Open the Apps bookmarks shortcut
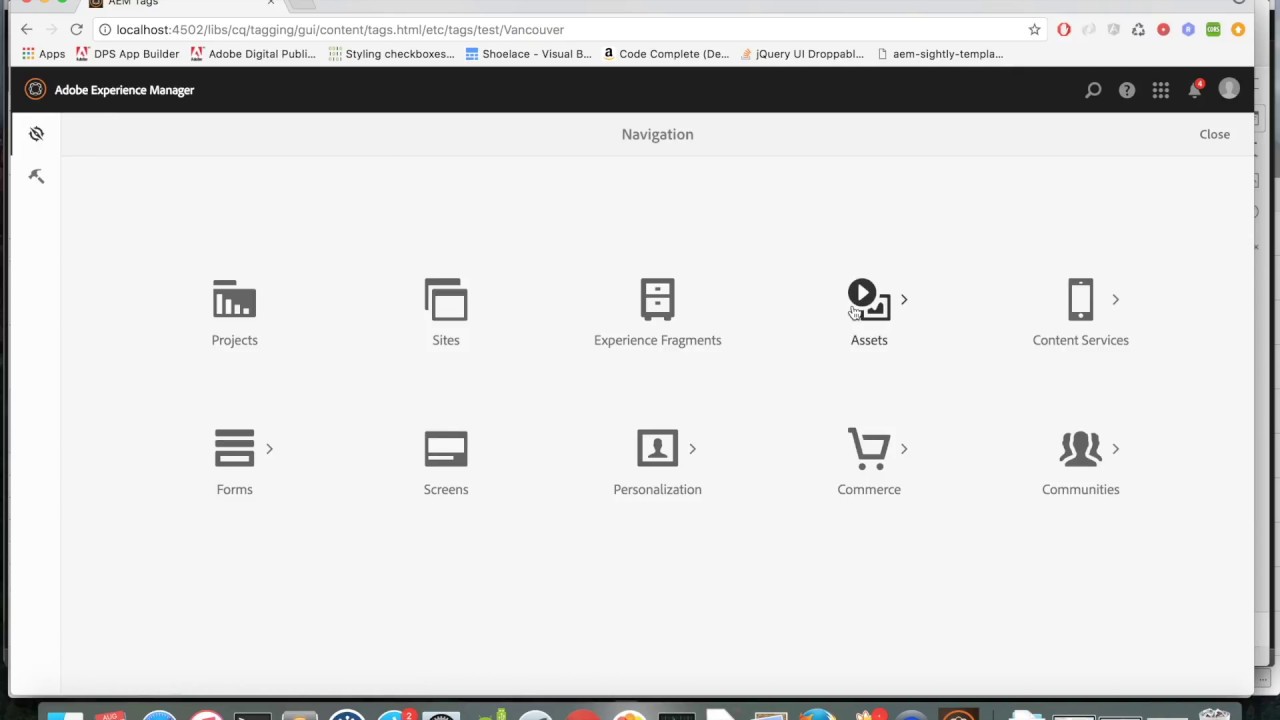The width and height of the screenshot is (1280, 720). [x=43, y=54]
